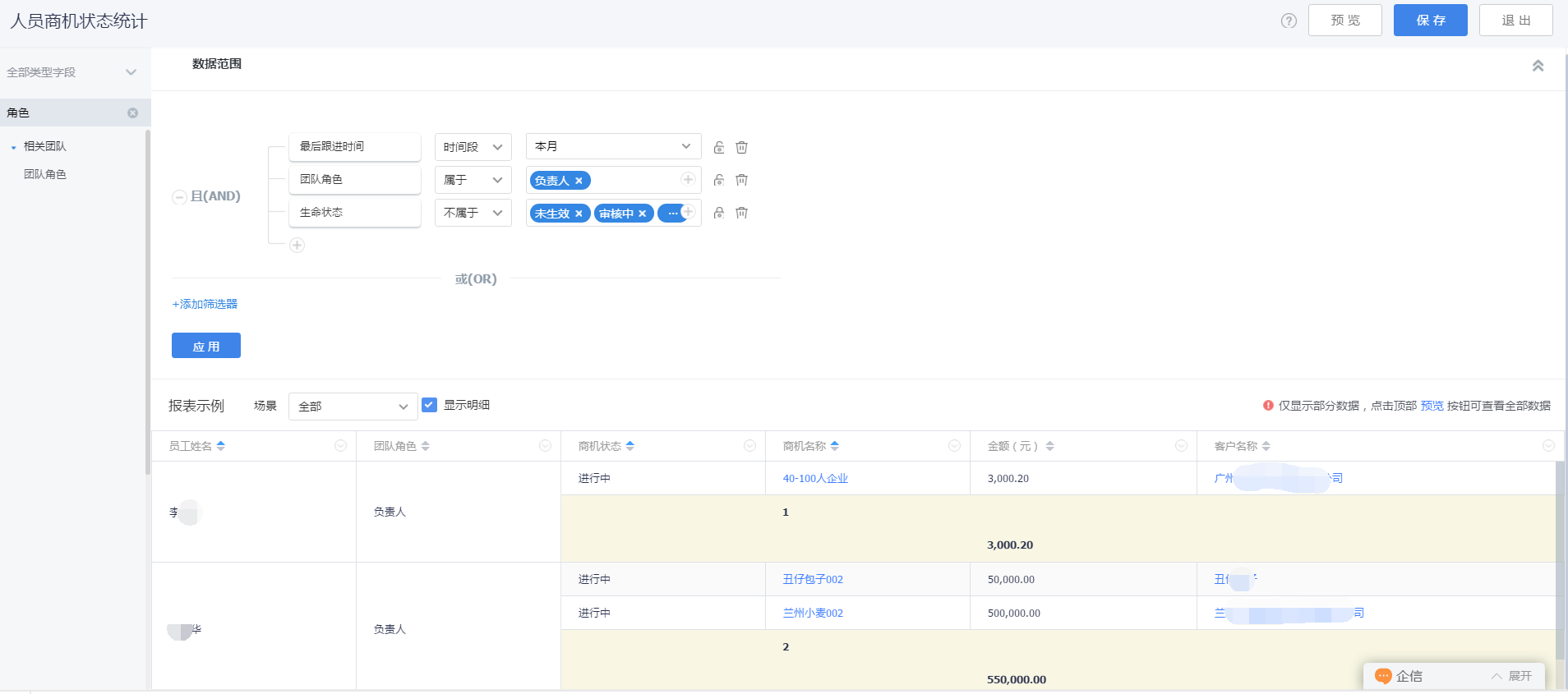Sort by 员工姓名 column
1568x694 pixels.
220,446
